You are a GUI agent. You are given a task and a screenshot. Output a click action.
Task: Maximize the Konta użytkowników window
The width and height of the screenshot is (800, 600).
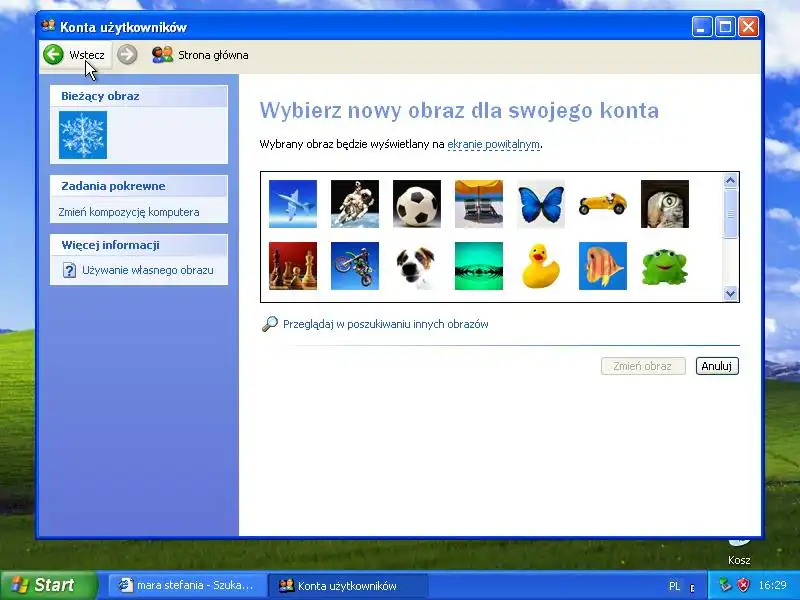click(x=725, y=27)
